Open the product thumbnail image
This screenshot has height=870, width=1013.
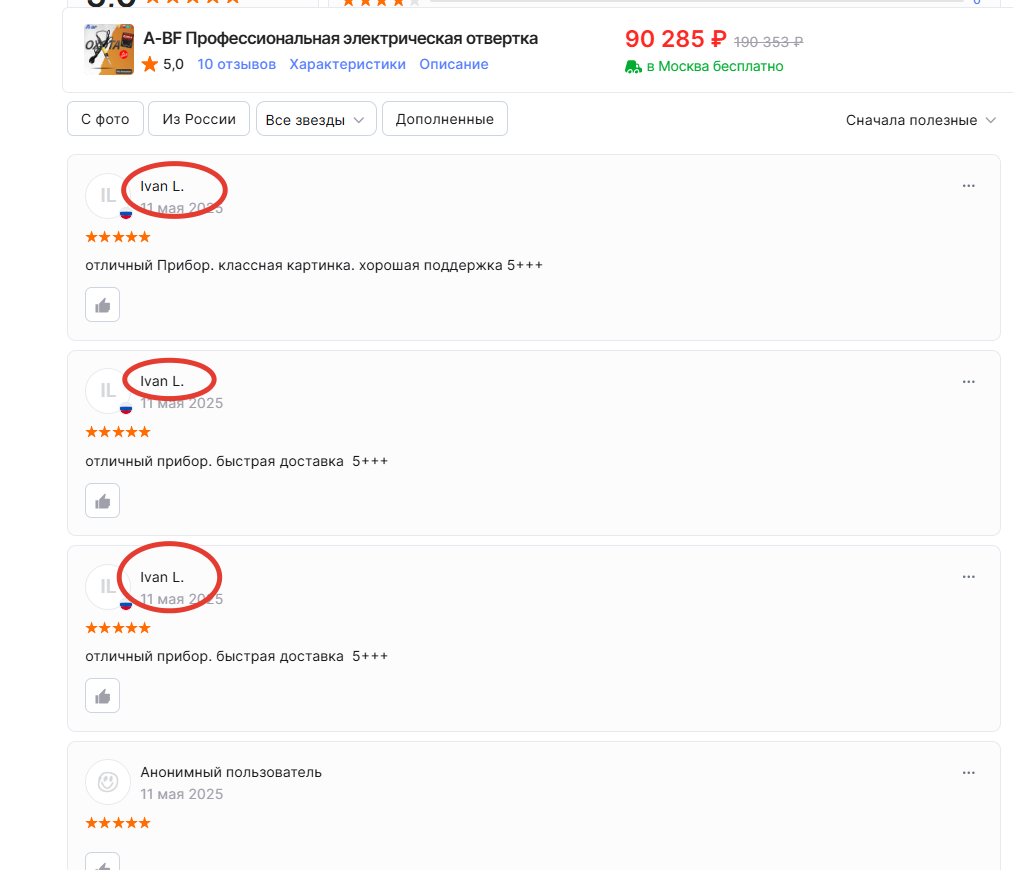pyautogui.click(x=109, y=50)
